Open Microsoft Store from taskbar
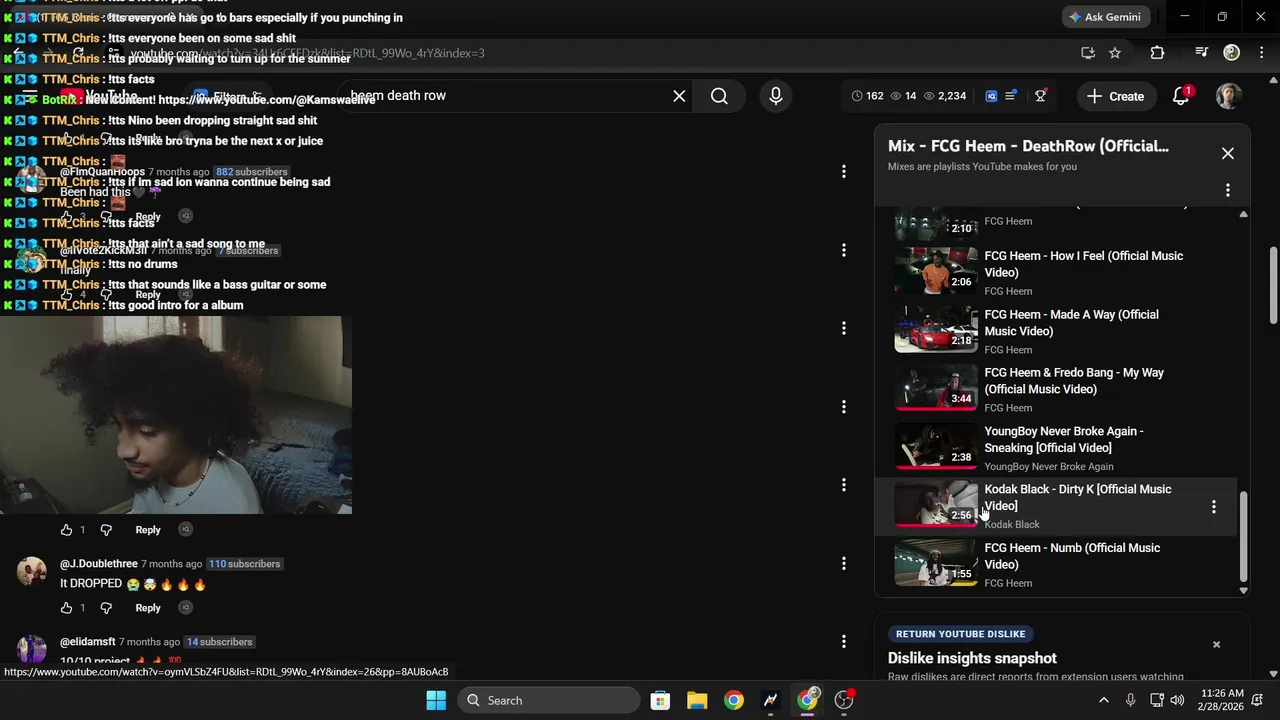This screenshot has height=720, width=1280. tap(660, 700)
